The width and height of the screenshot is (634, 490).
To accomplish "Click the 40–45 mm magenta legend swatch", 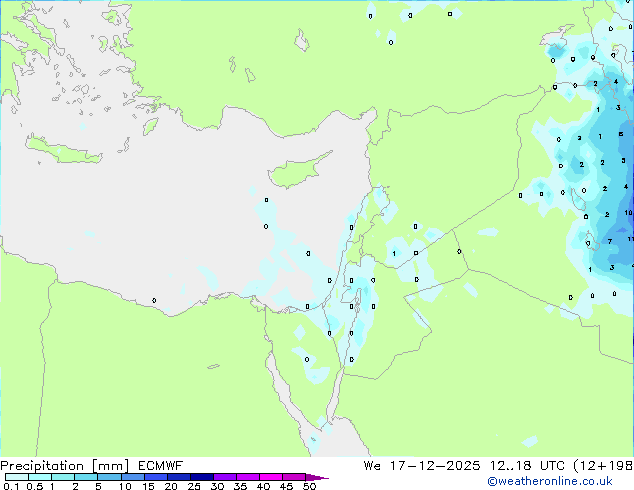I will click(271, 477).
